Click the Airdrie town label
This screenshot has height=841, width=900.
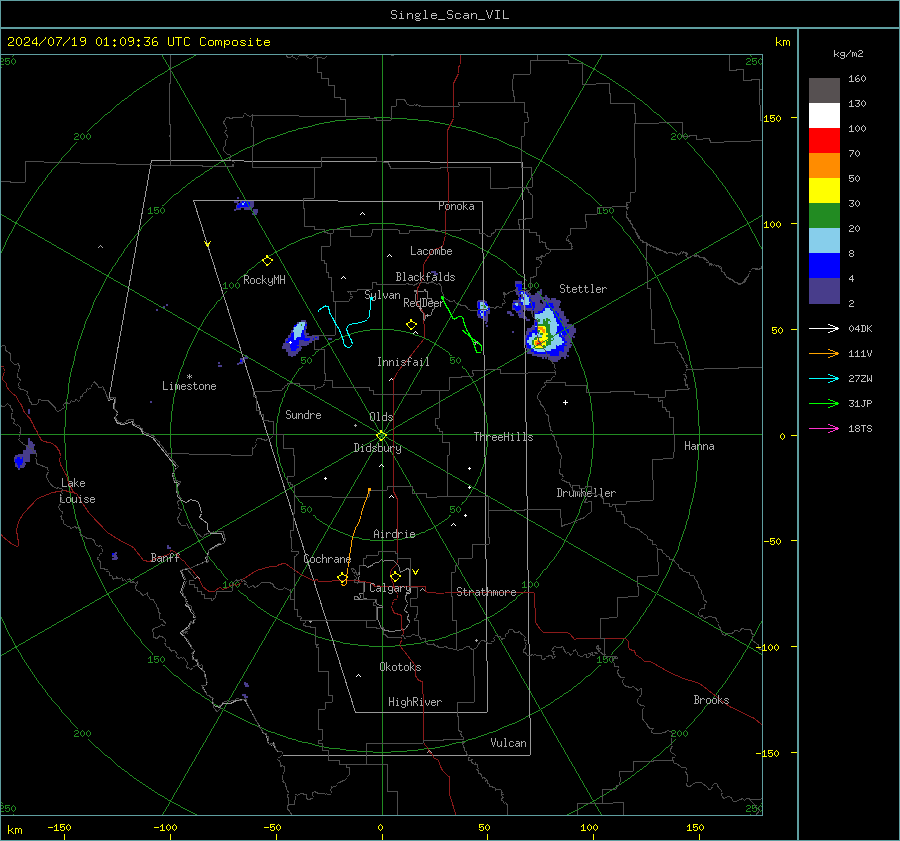click(394, 534)
